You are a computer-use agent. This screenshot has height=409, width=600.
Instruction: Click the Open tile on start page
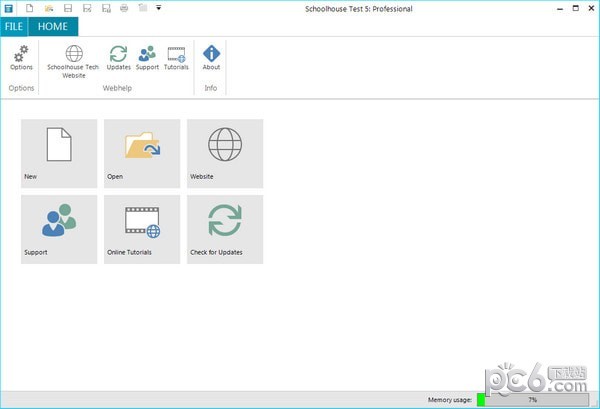pyautogui.click(x=142, y=153)
